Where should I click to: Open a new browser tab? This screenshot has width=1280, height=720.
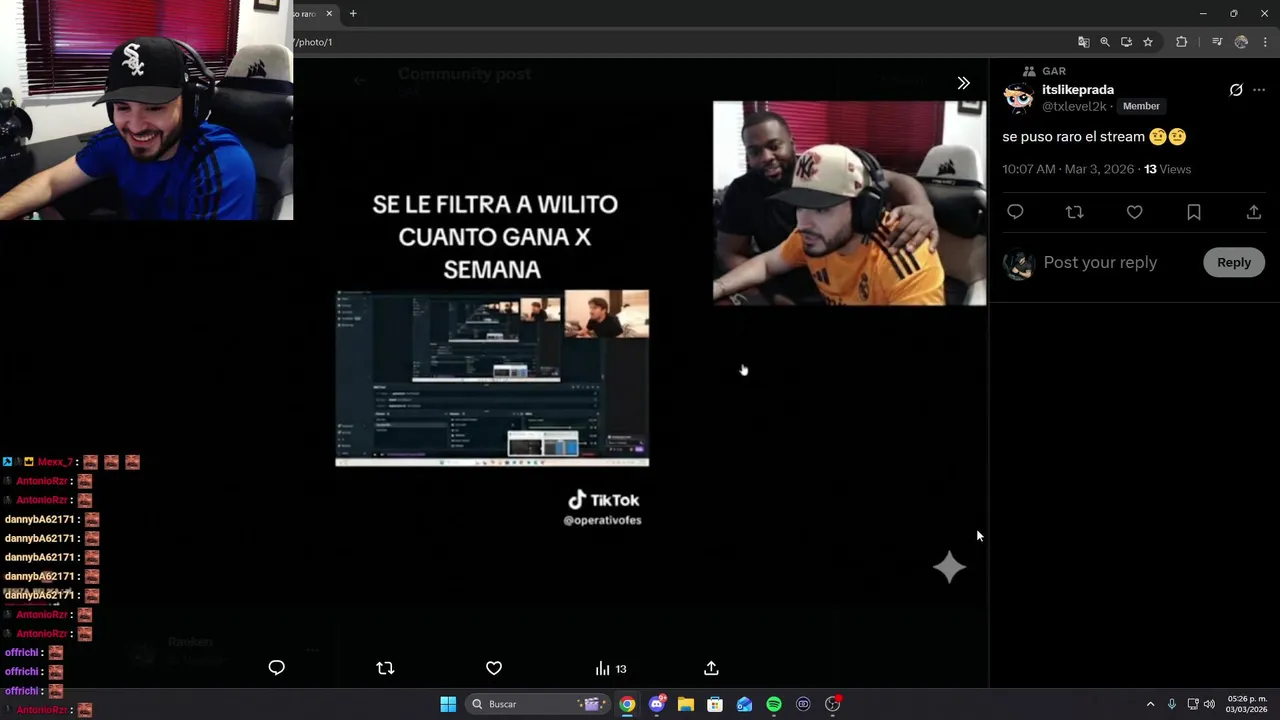pyautogui.click(x=353, y=13)
